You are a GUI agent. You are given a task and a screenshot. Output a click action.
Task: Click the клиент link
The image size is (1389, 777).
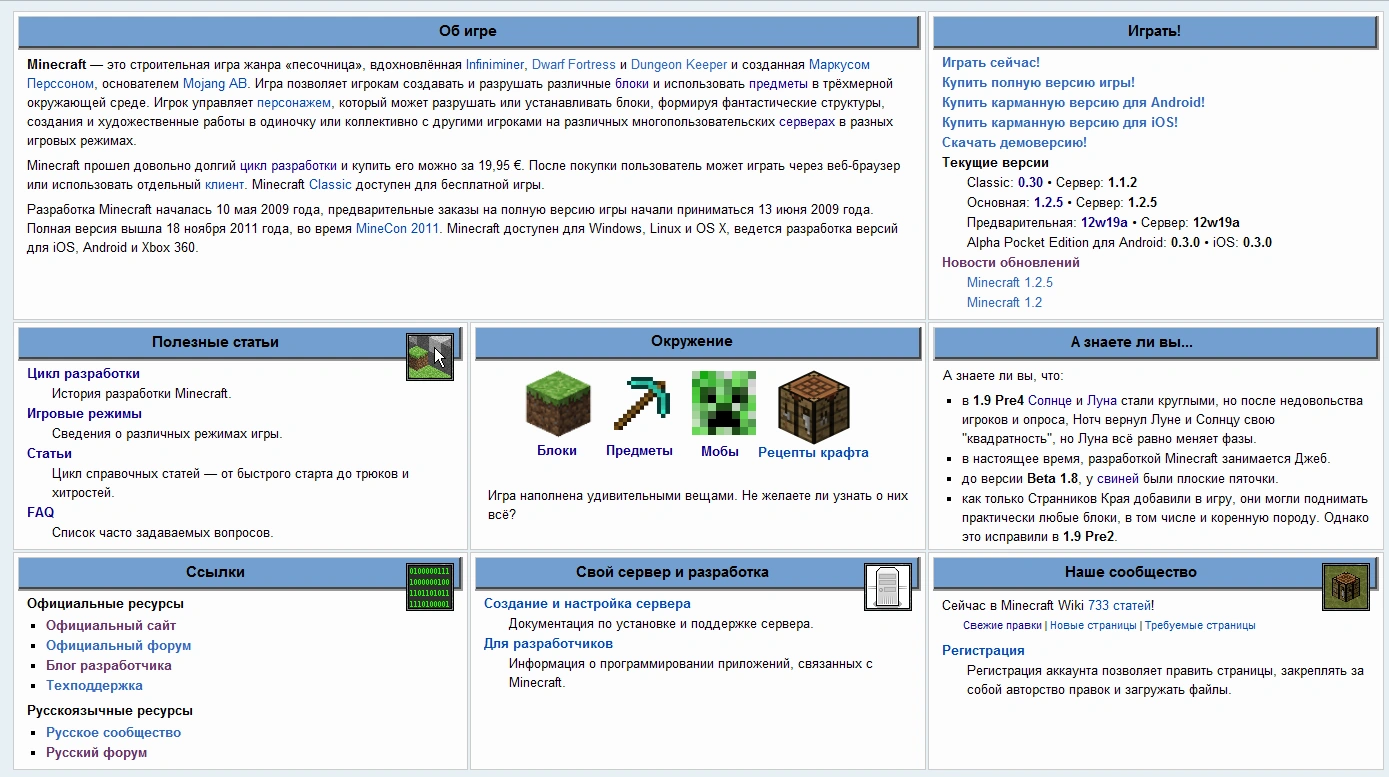coord(224,185)
